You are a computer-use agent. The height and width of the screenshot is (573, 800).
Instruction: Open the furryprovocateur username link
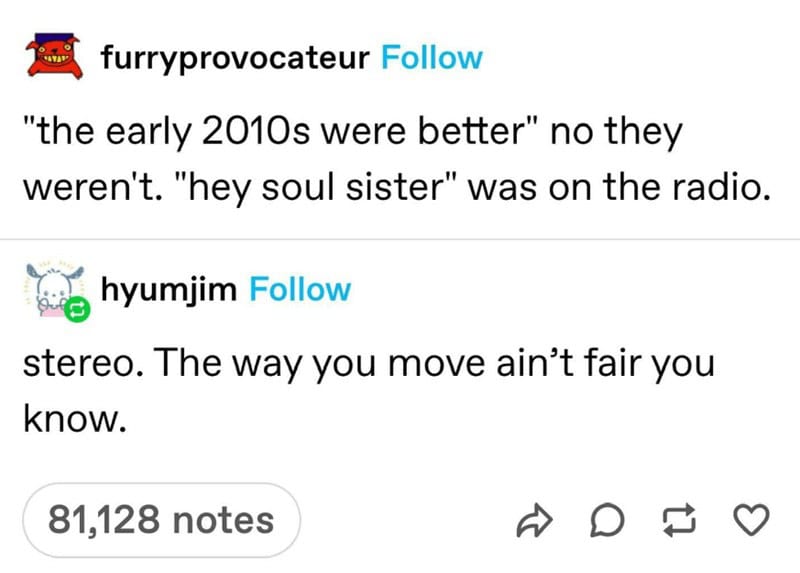tap(235, 58)
